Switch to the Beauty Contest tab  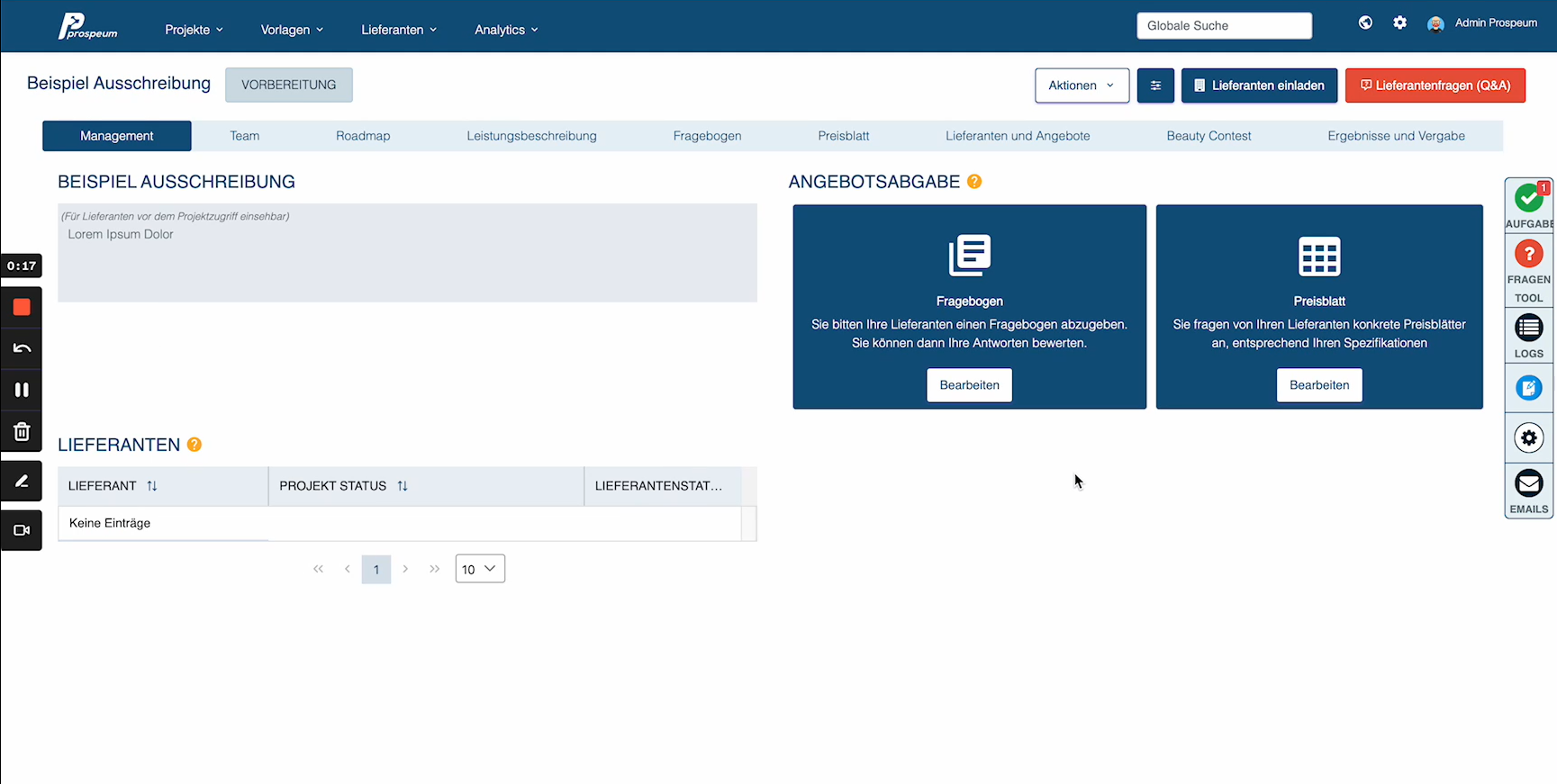pos(1208,136)
